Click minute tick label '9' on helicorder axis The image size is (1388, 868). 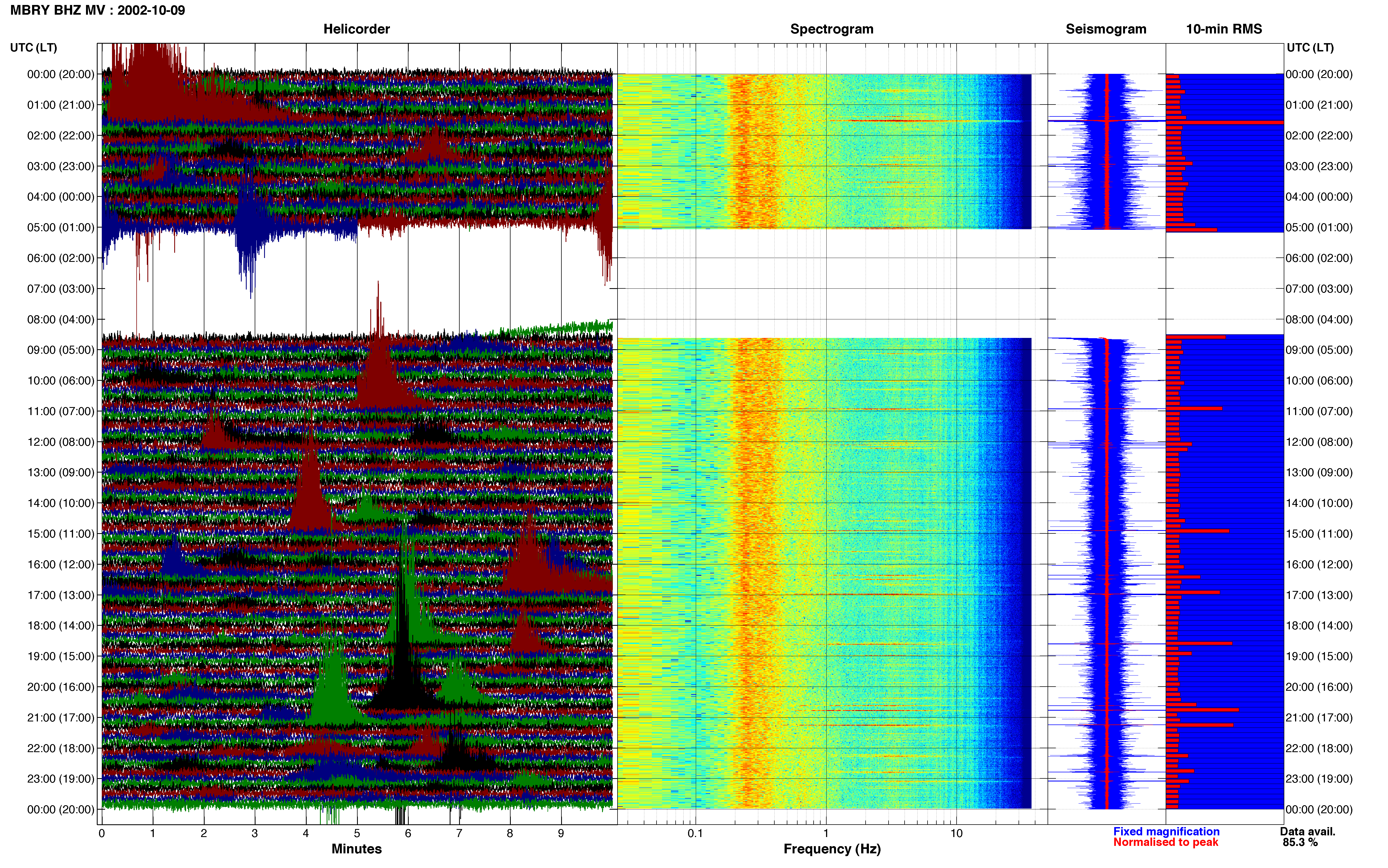[x=561, y=833]
